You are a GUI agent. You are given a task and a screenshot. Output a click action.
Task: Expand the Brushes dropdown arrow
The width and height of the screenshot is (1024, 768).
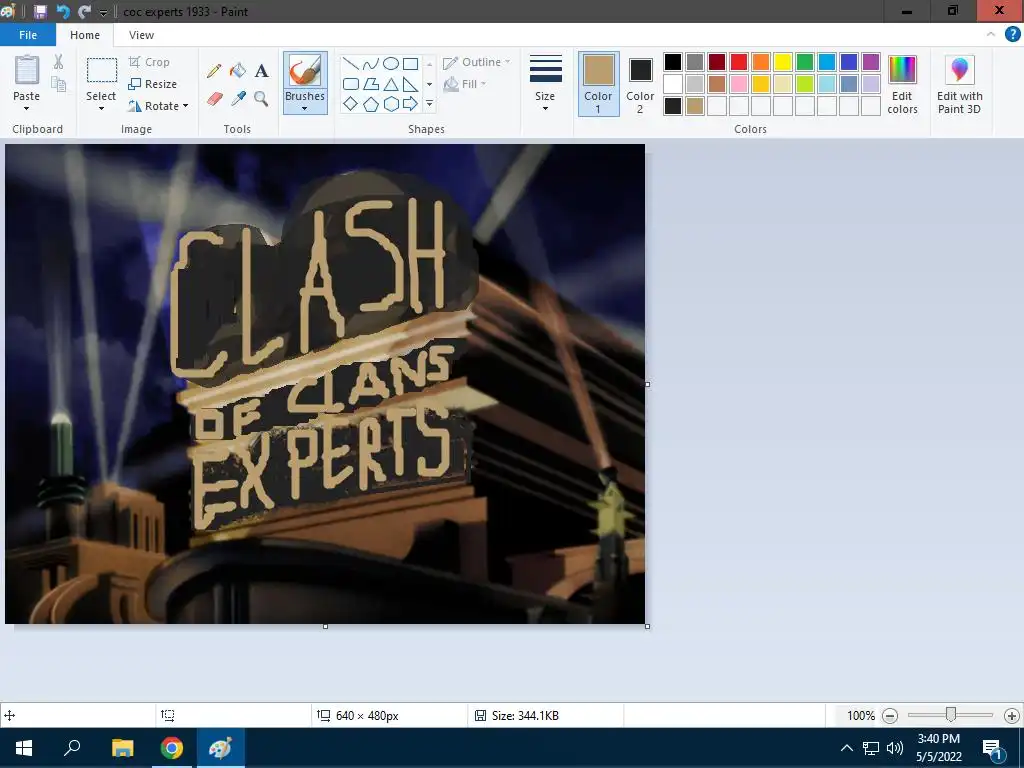[305, 108]
